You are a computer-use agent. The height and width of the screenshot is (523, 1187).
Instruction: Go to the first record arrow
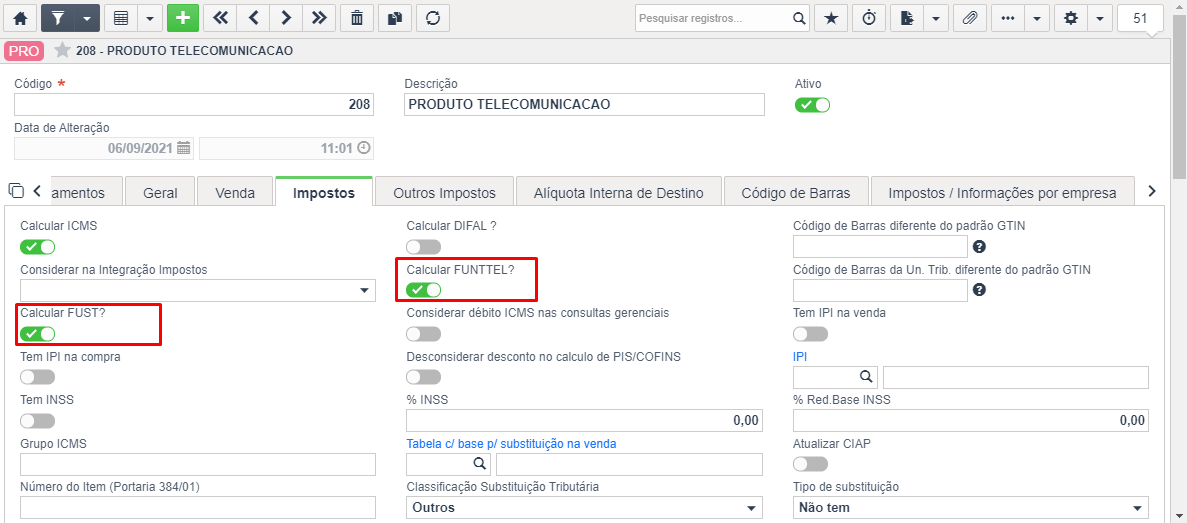[220, 18]
